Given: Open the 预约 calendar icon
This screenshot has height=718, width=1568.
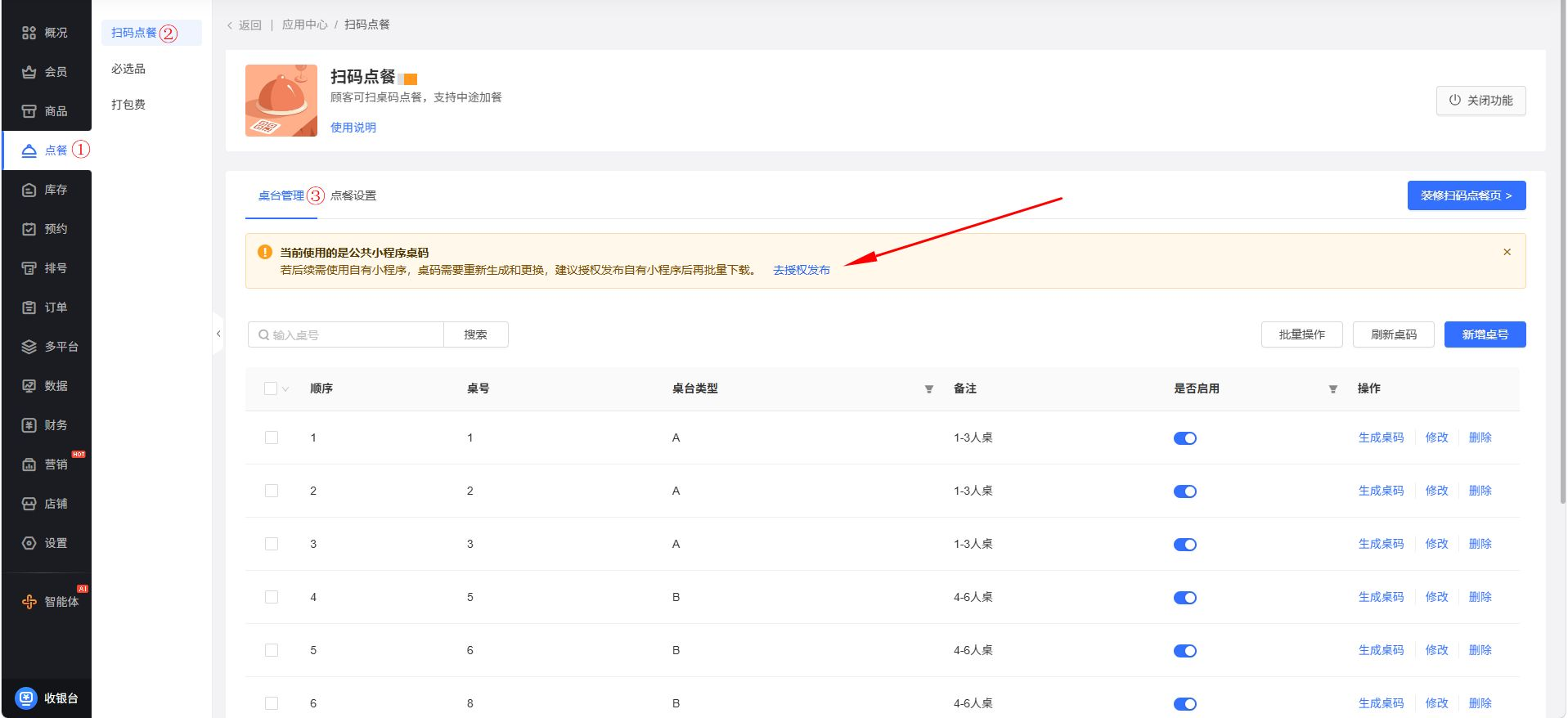Looking at the screenshot, I should click(x=29, y=229).
